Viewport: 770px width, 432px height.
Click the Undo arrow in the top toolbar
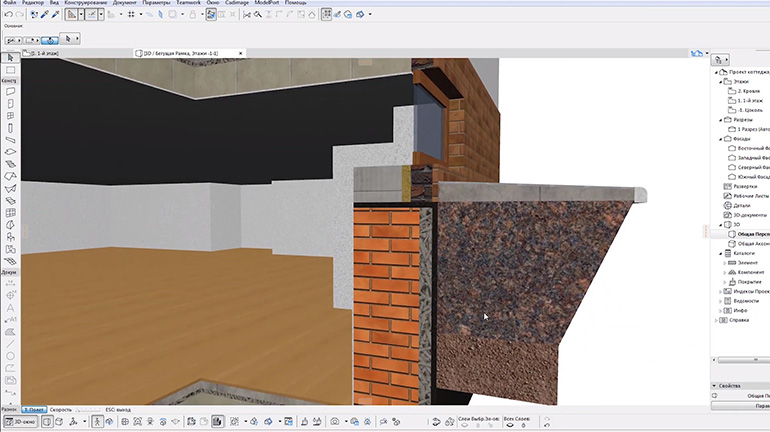[7, 15]
